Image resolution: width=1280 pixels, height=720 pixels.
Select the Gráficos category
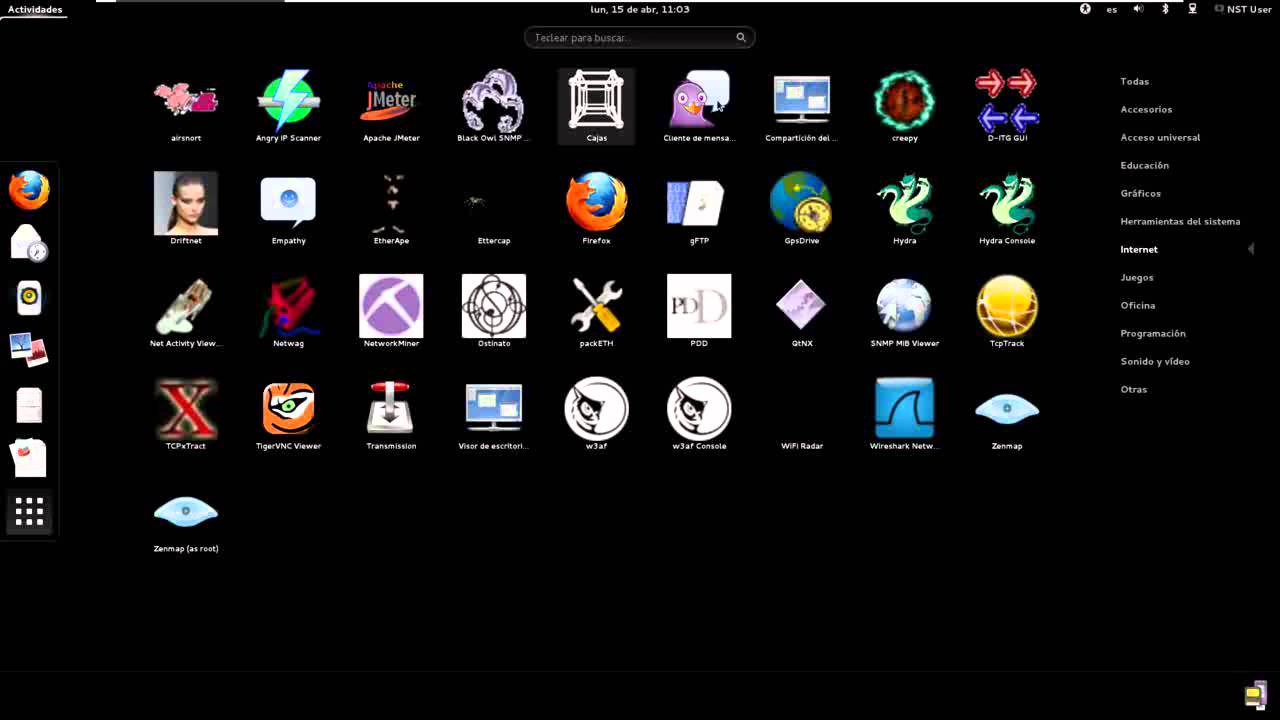pyautogui.click(x=1141, y=193)
